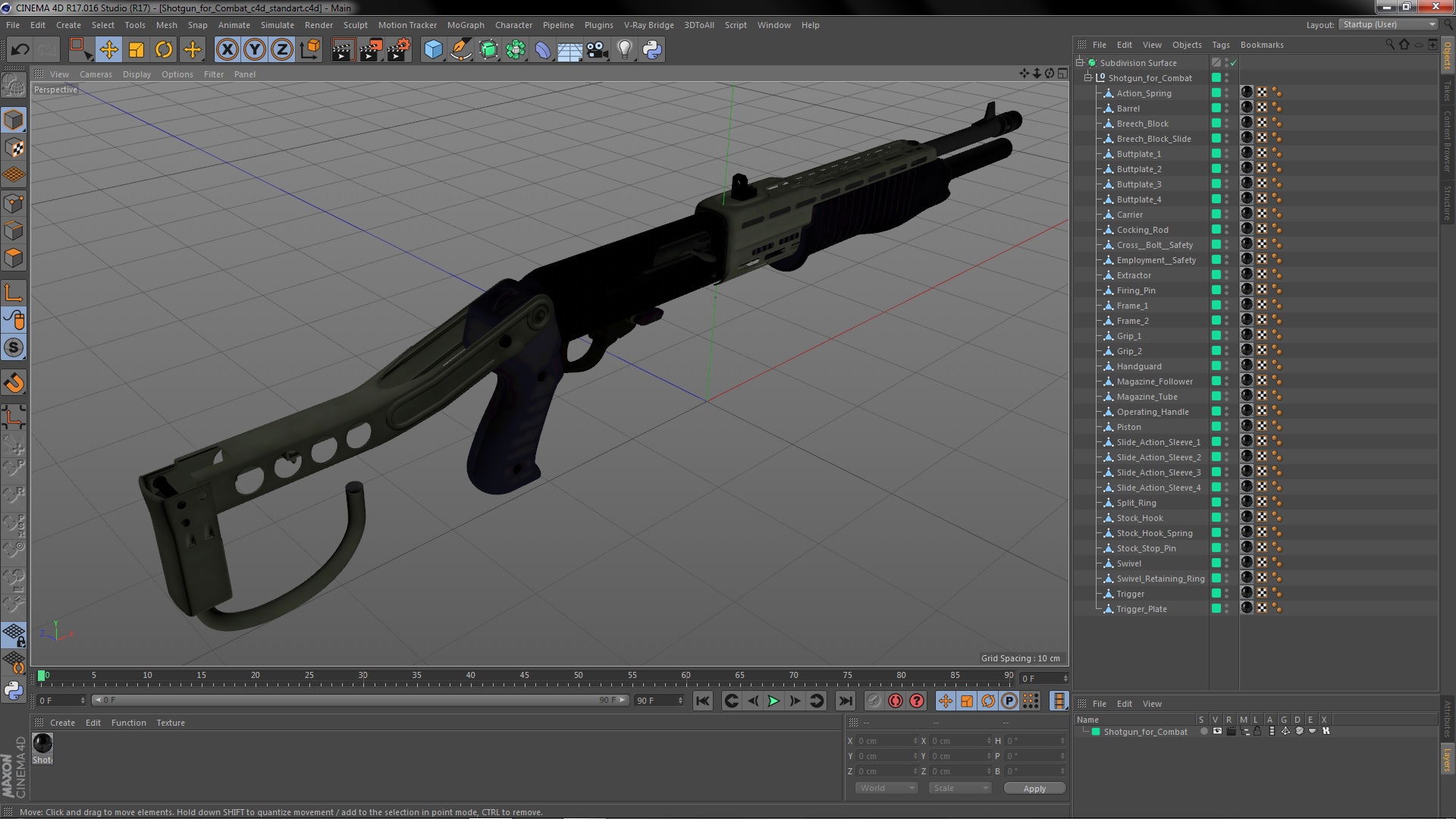This screenshot has width=1456, height=819.
Task: Open the Material Manager Create menu
Action: tap(62, 723)
